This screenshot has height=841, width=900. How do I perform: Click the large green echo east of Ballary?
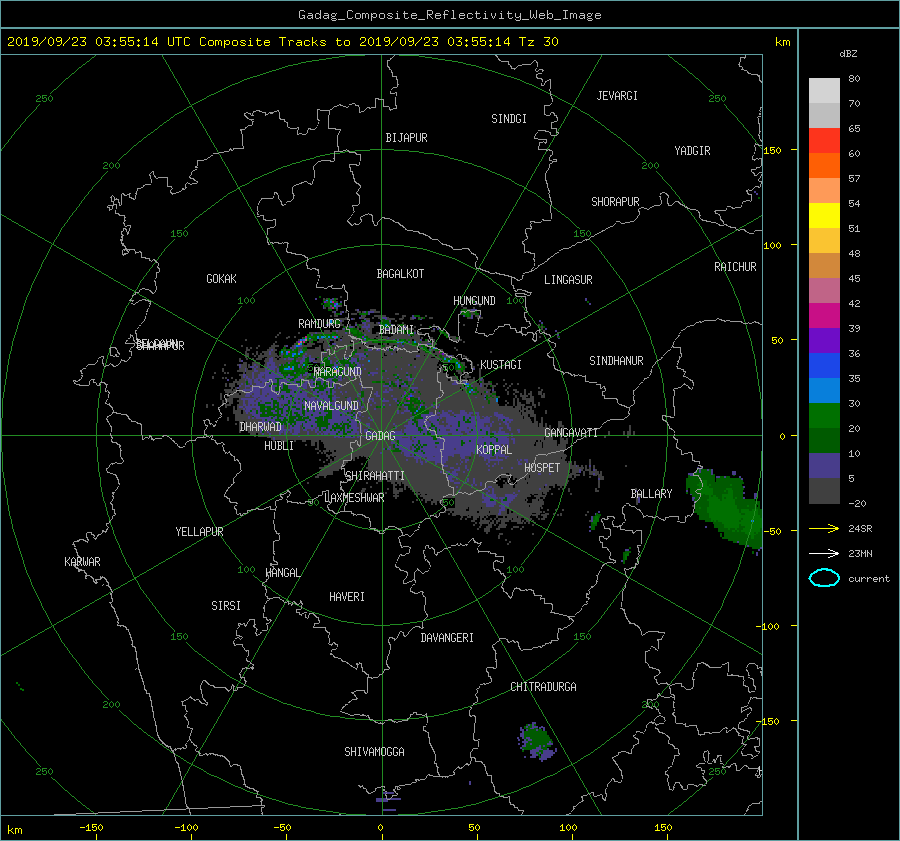(x=726, y=507)
